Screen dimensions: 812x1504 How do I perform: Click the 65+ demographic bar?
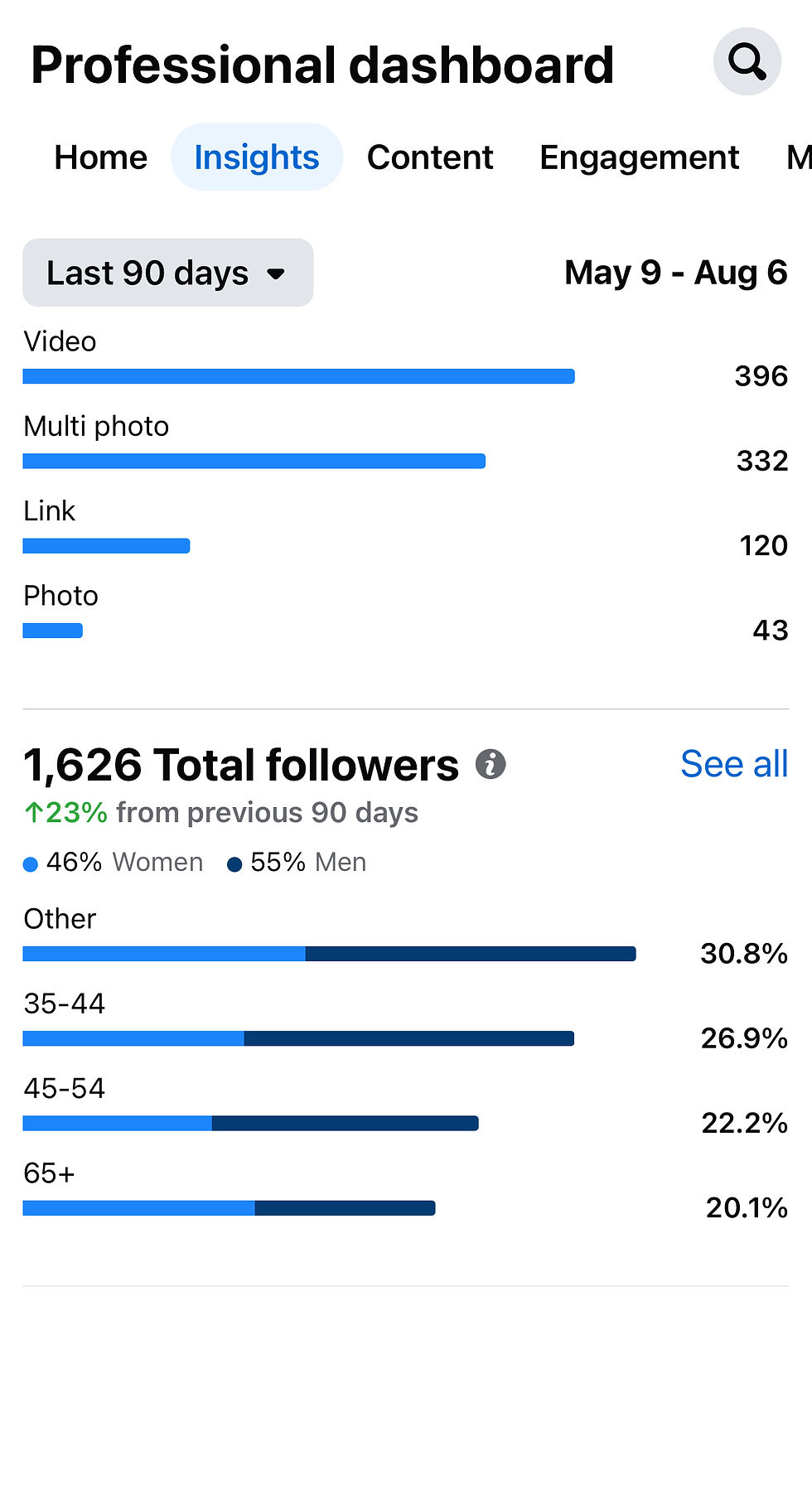229,1207
